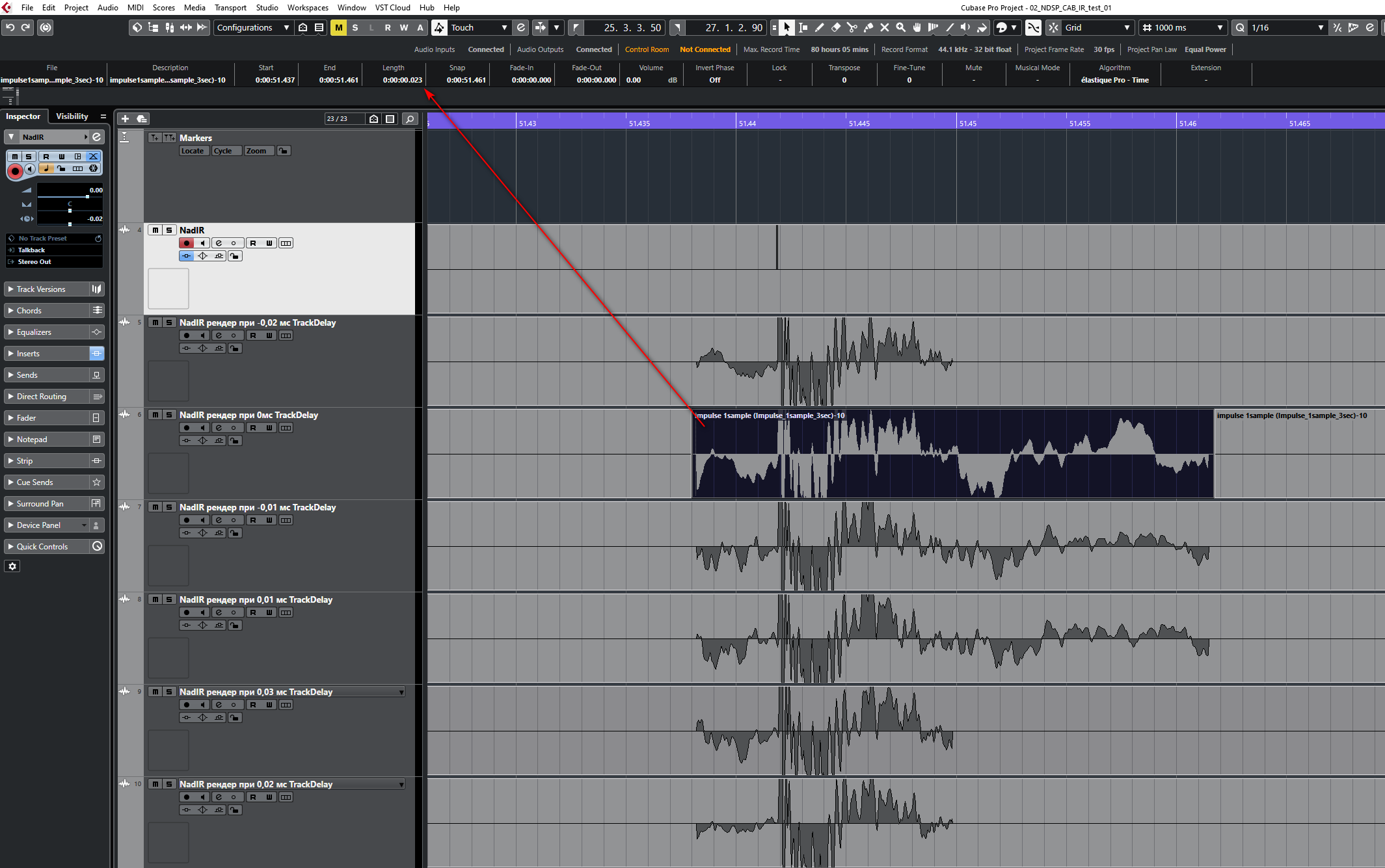Click the inspector volume fader slider
The width and height of the screenshot is (1385, 868).
87,196
